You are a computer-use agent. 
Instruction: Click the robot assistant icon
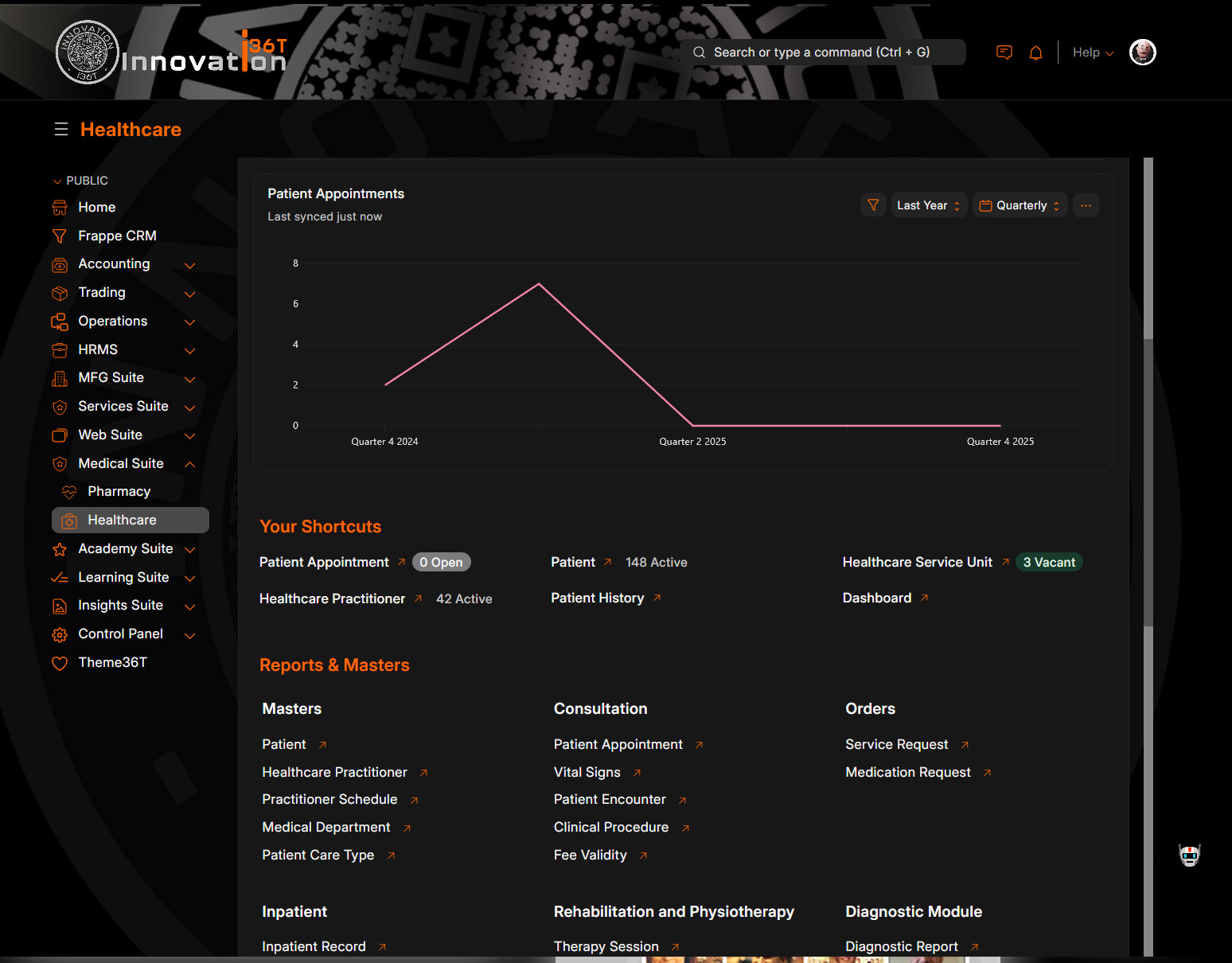[x=1189, y=856]
